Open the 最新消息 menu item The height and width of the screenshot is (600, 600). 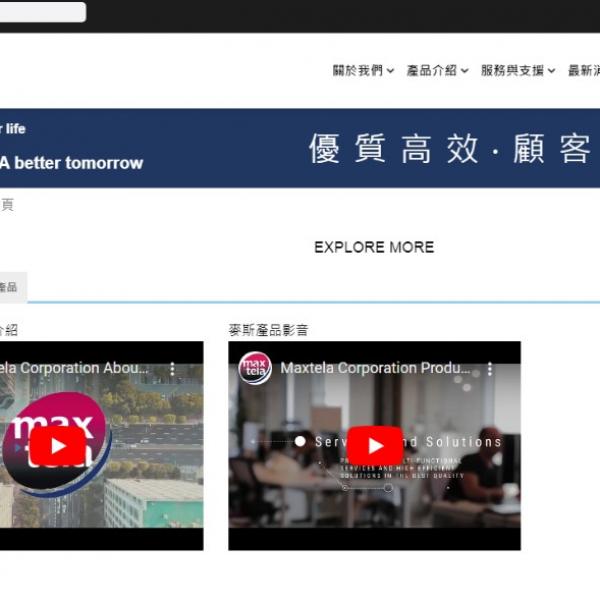[584, 70]
